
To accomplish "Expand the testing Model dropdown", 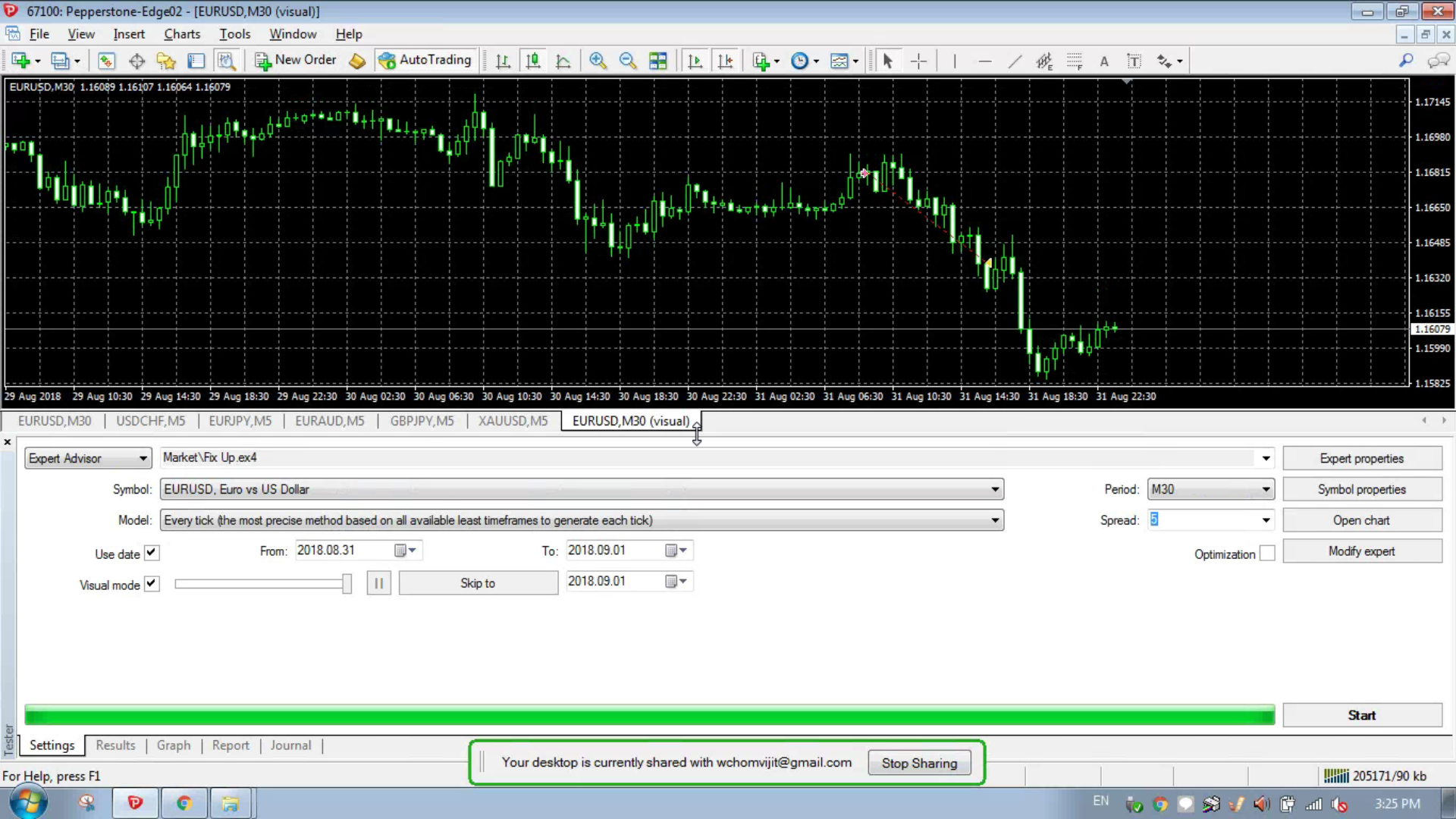I will pyautogui.click(x=995, y=521).
